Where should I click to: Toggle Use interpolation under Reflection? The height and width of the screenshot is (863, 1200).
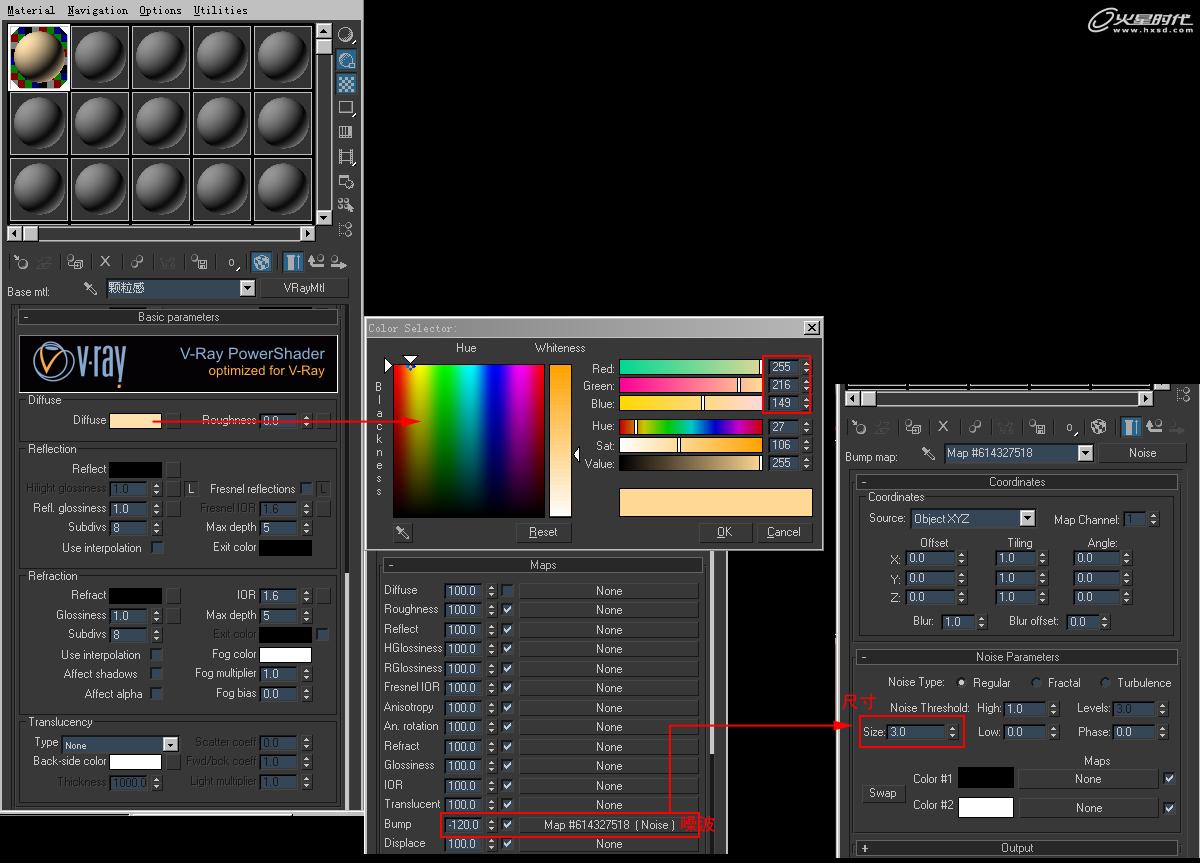click(157, 548)
